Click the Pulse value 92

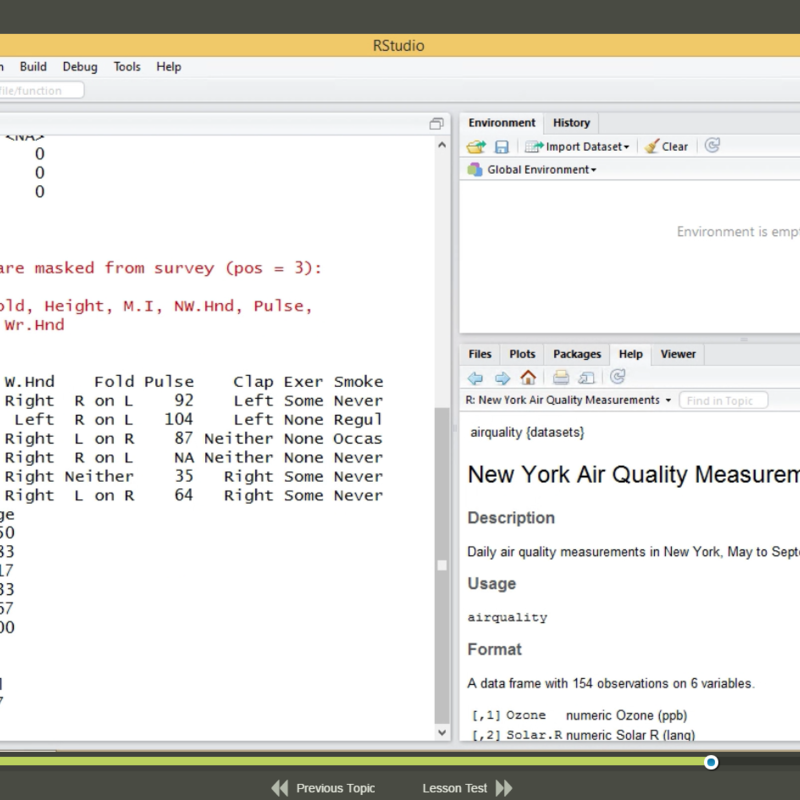click(184, 401)
